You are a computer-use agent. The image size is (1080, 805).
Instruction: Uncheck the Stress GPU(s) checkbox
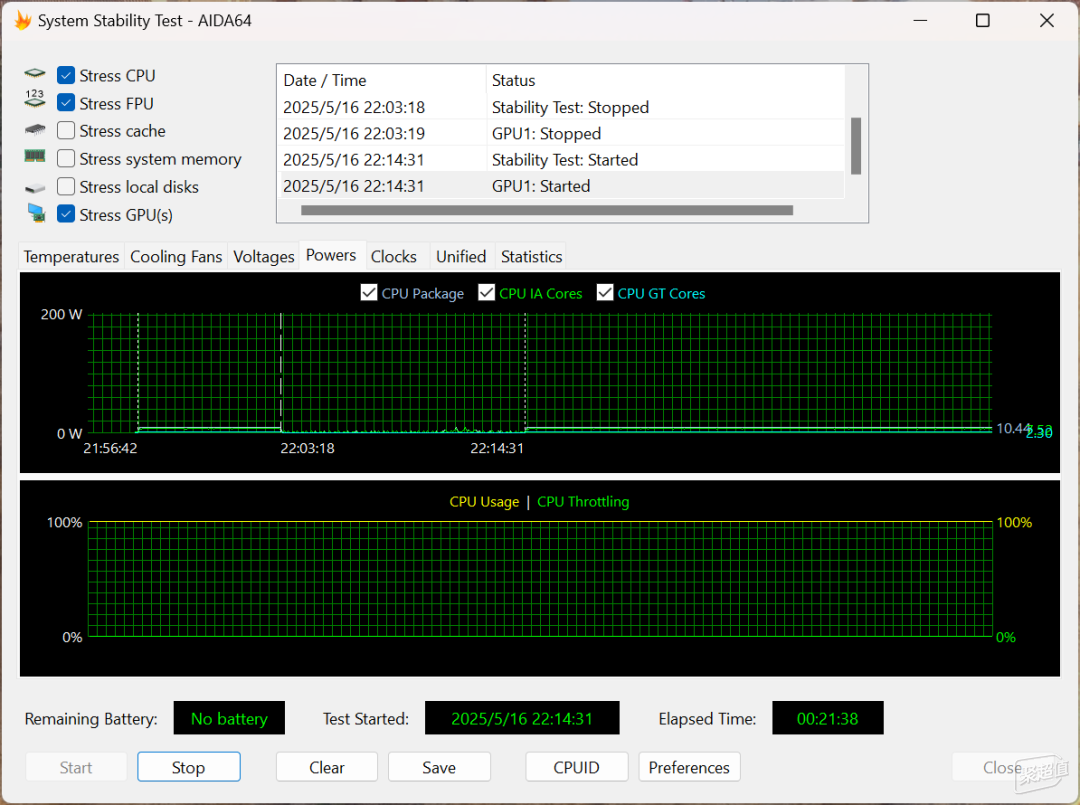coord(66,214)
